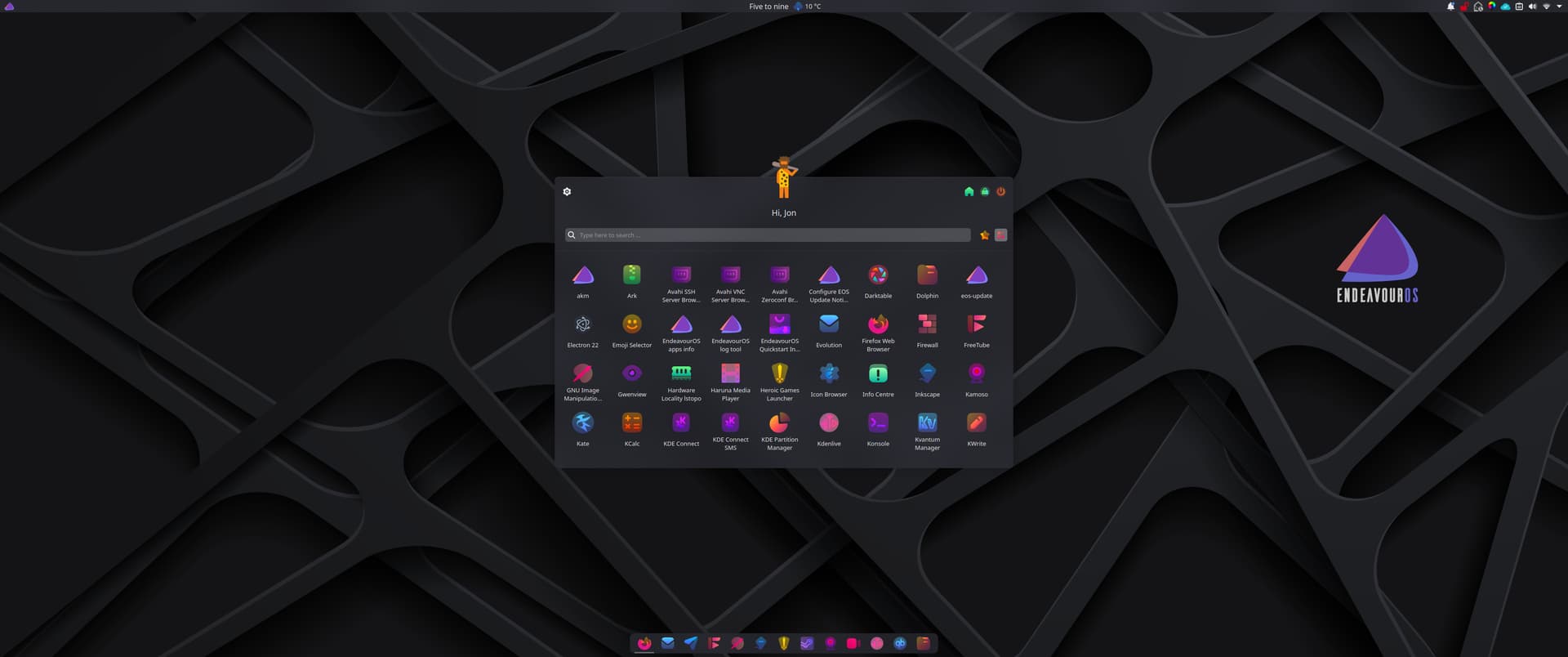Launch the KWrite editor
The width and height of the screenshot is (1568, 657).
point(977,431)
